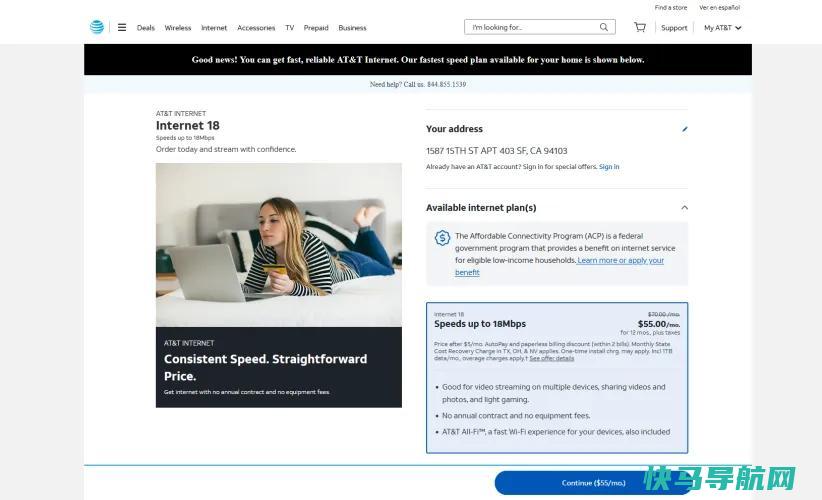
Task: Click the Sign in link
Action: (x=609, y=167)
